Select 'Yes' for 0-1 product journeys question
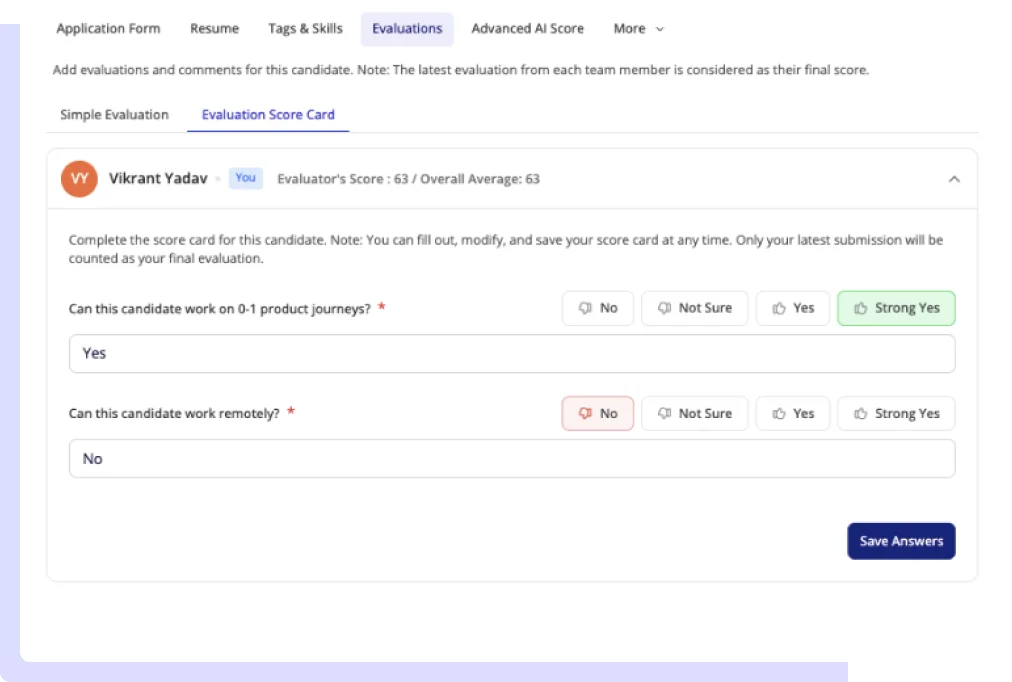1012x682 pixels. coord(792,308)
